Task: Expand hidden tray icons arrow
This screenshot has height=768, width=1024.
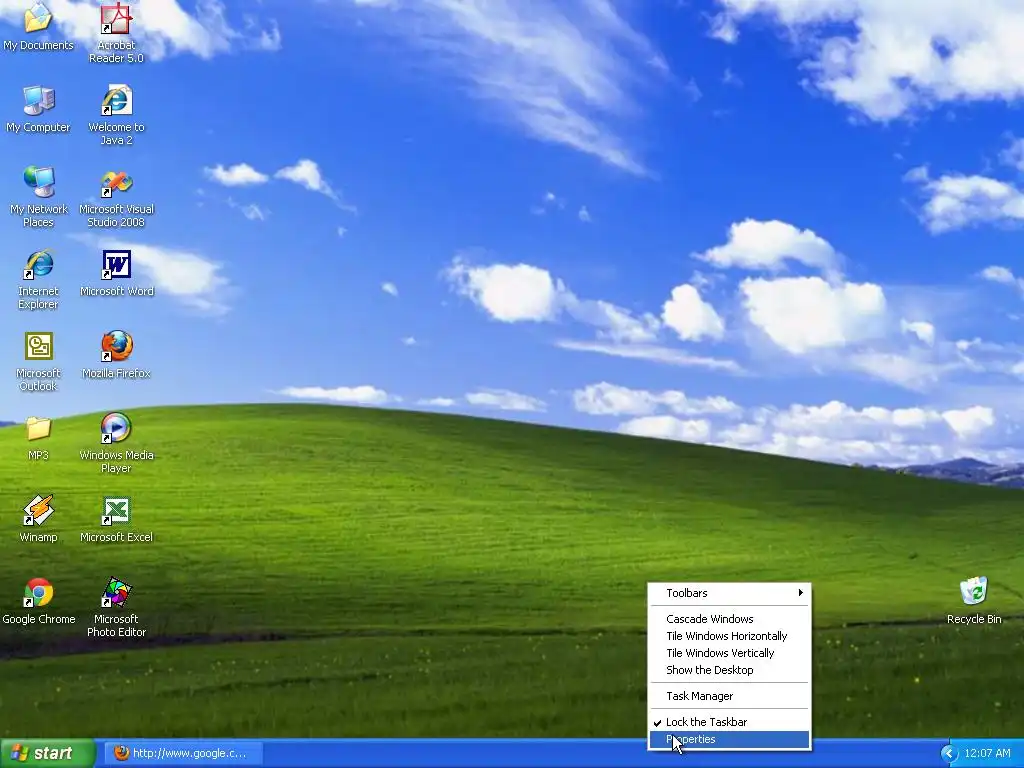Action: [948, 754]
